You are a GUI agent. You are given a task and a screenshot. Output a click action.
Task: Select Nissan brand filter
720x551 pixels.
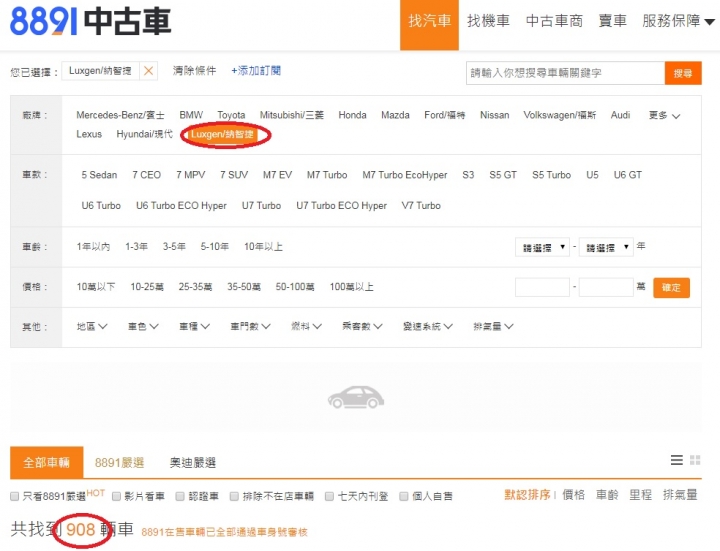(495, 115)
